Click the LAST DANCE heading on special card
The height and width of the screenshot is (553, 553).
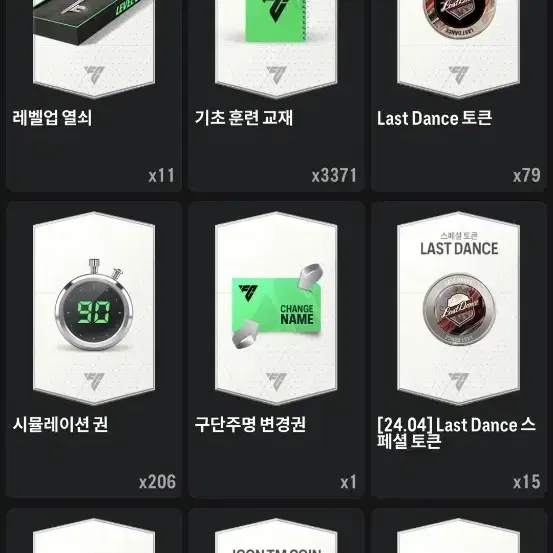point(459,249)
